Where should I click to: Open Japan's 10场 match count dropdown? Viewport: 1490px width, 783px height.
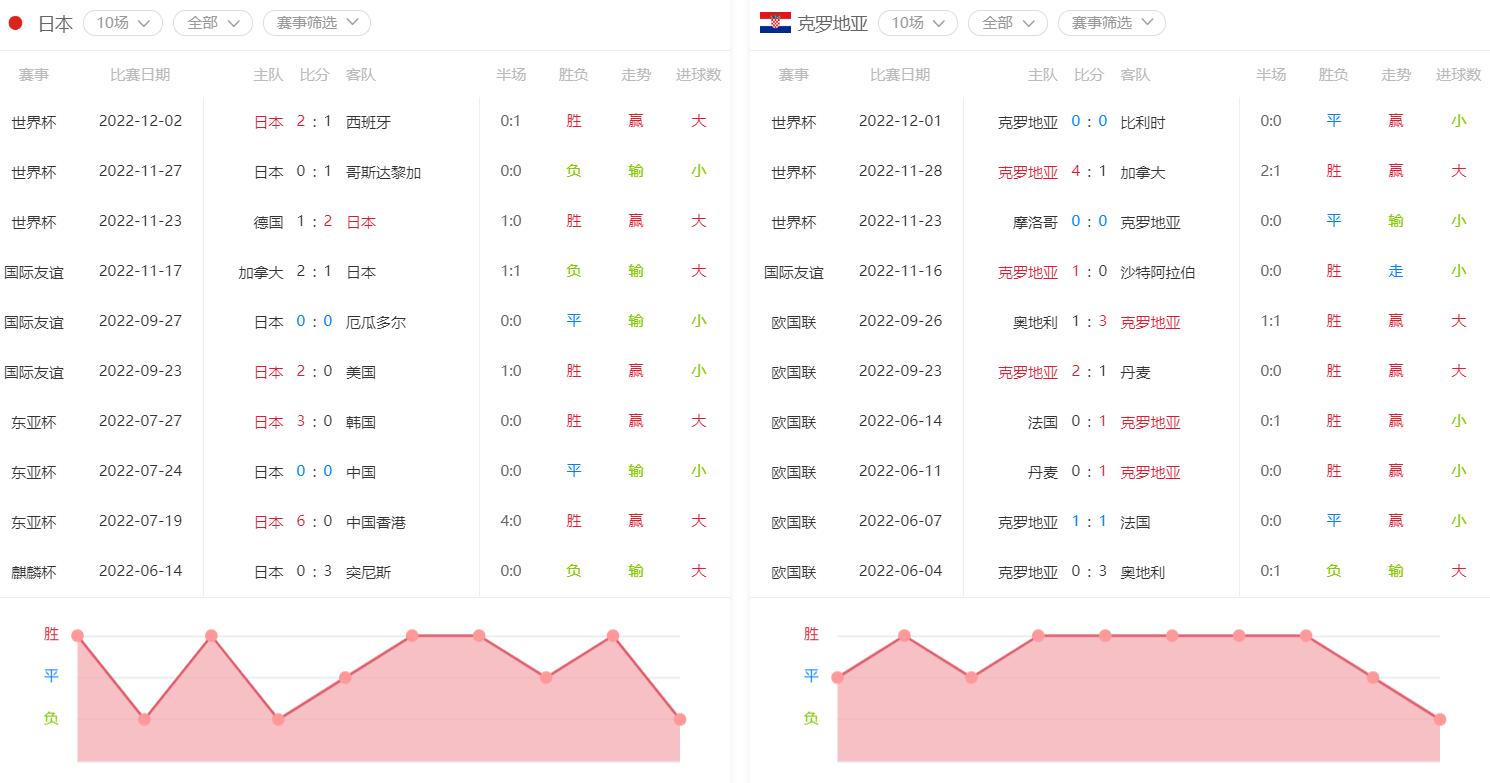point(123,23)
